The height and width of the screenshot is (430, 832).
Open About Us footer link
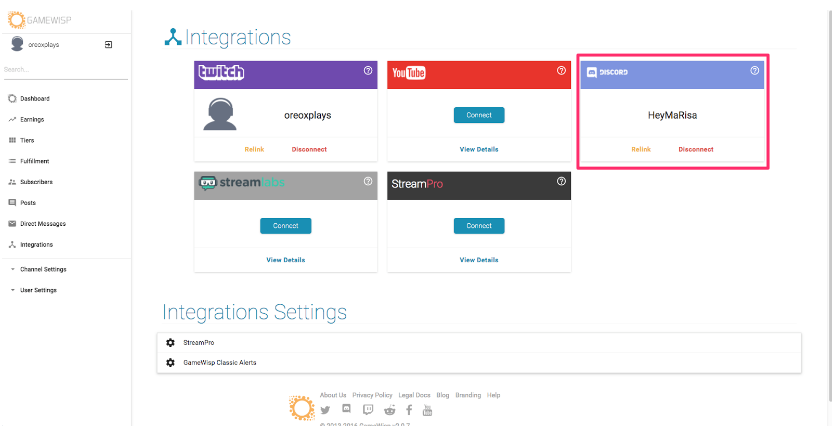333,395
